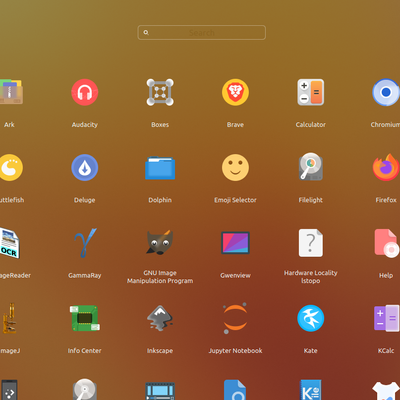Launch the Inkscape vector editor
Viewport: 400px width, 400px height.
click(160, 318)
